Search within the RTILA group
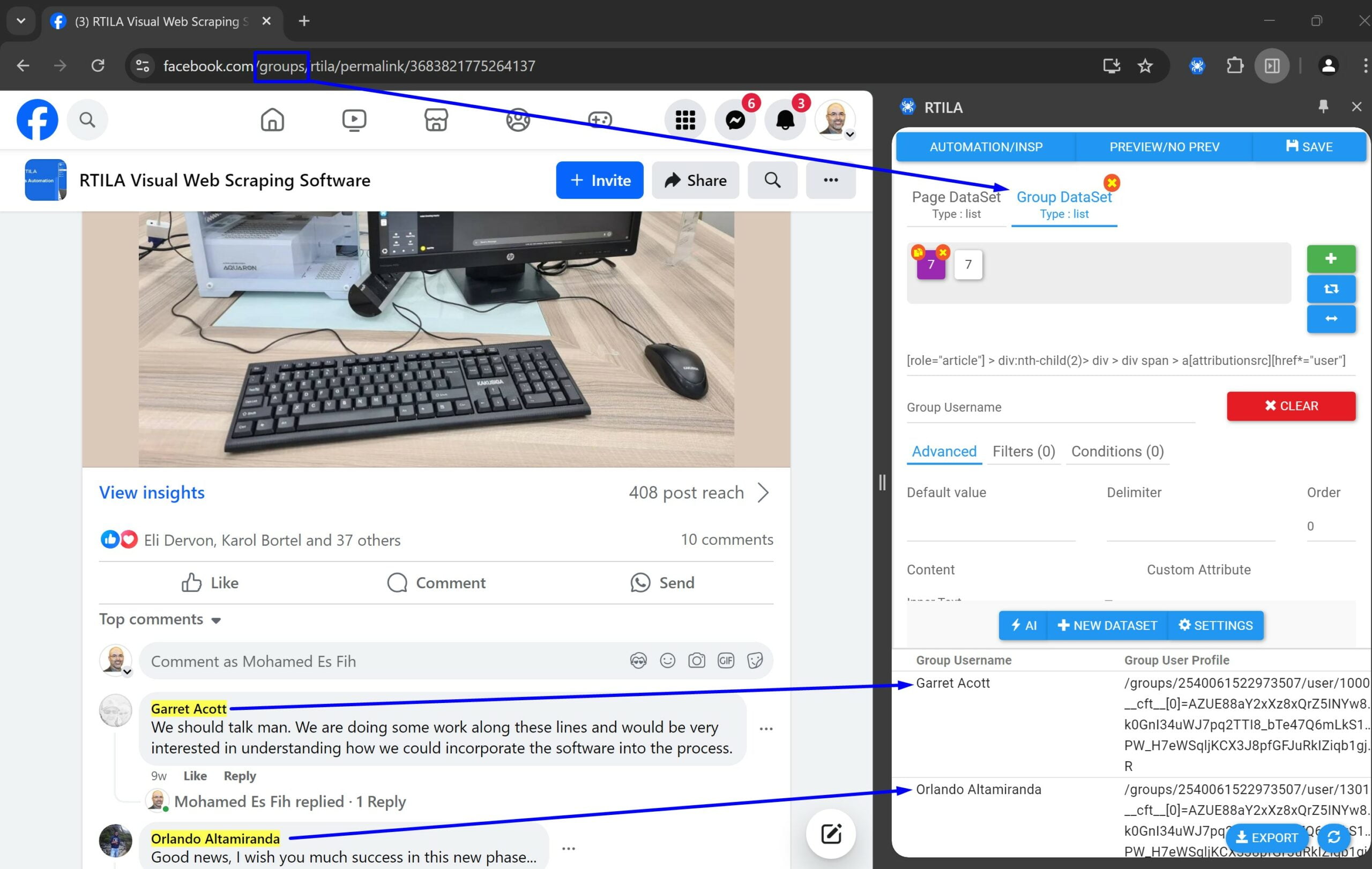Image resolution: width=1372 pixels, height=869 pixels. pyautogui.click(x=773, y=180)
